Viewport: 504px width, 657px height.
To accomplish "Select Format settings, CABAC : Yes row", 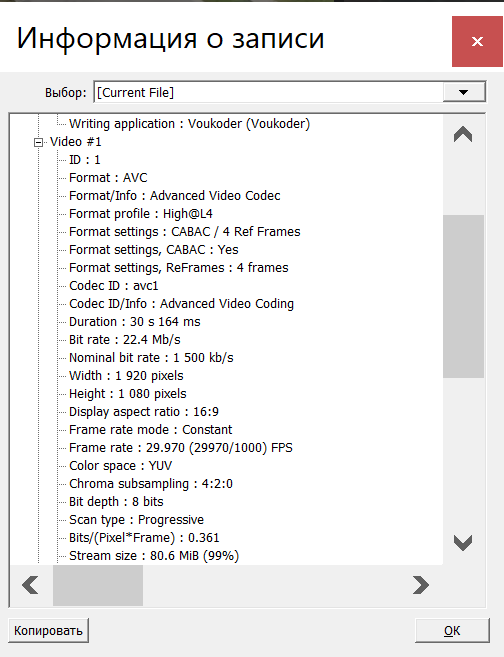I will coord(154,250).
